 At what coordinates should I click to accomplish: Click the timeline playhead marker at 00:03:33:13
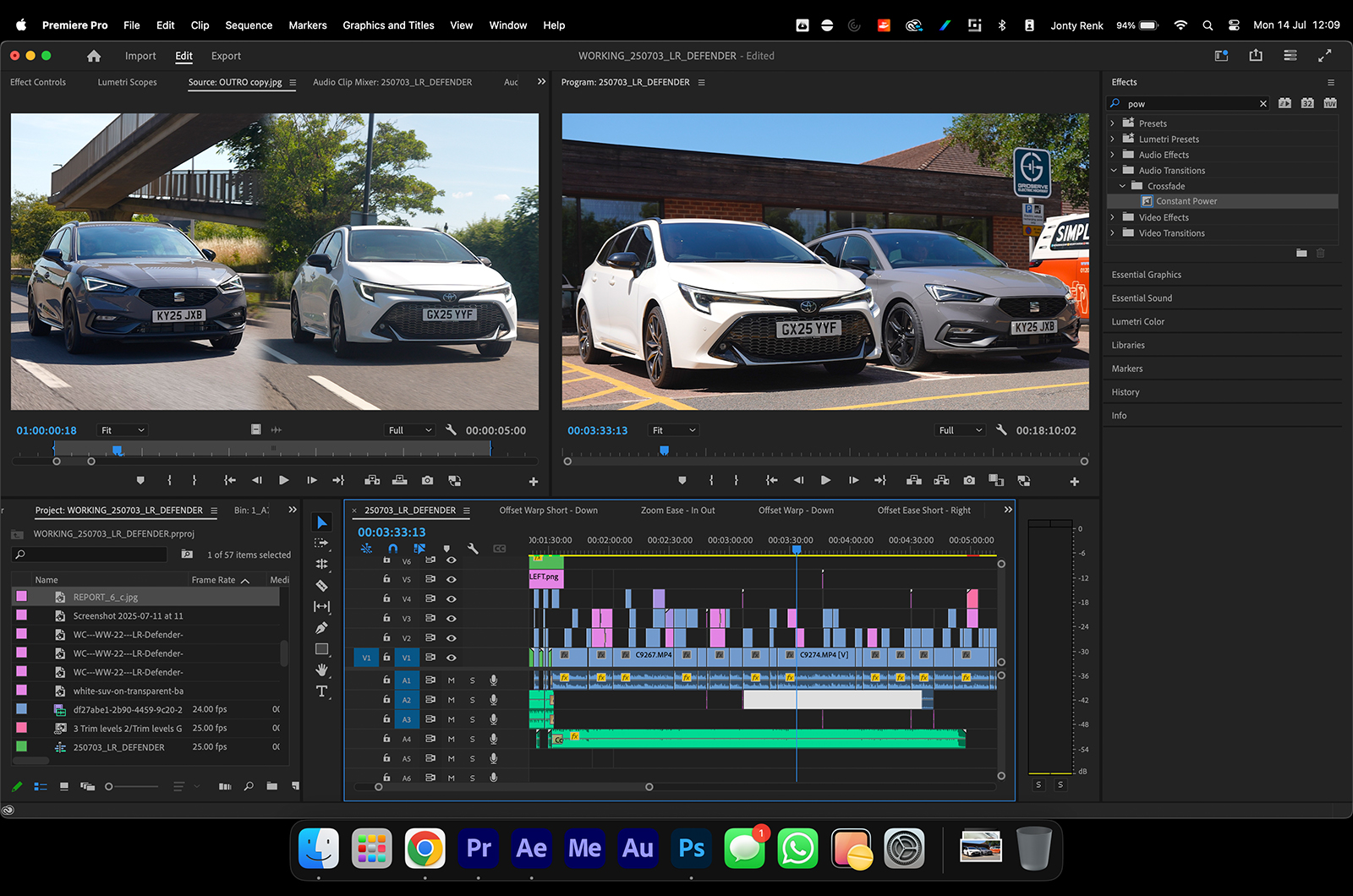(797, 549)
